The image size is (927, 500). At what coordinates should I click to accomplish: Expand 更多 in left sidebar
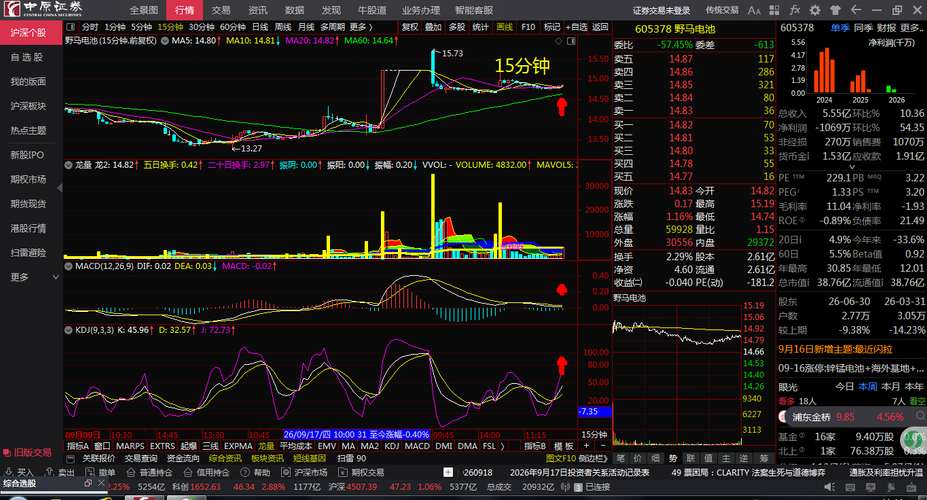tap(31, 277)
